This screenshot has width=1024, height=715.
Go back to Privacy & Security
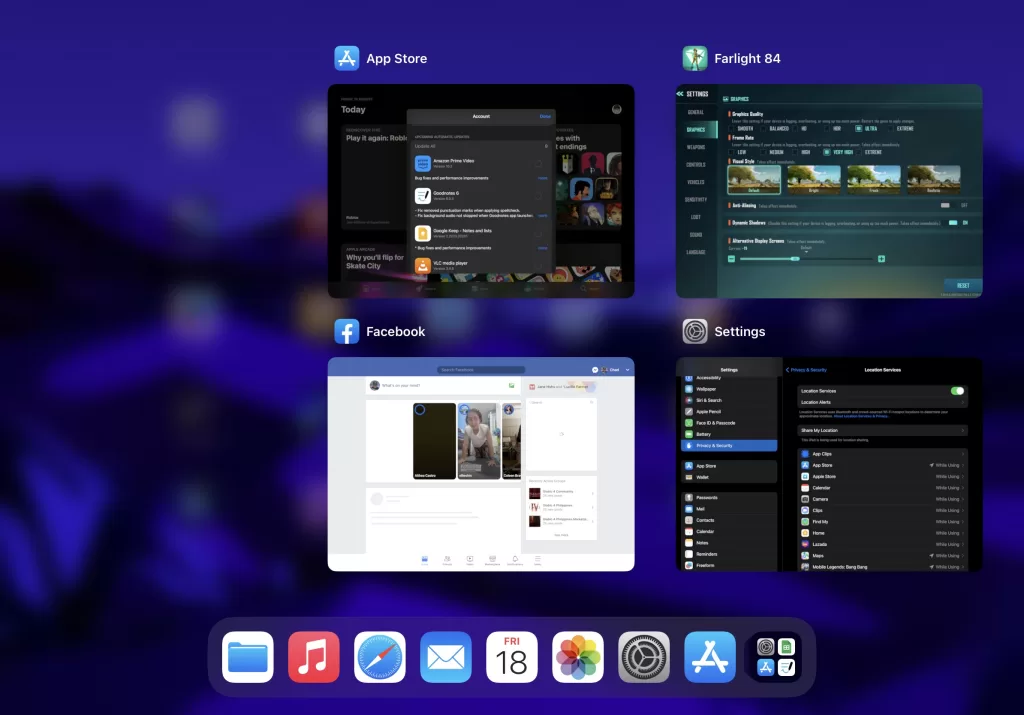[x=807, y=370]
